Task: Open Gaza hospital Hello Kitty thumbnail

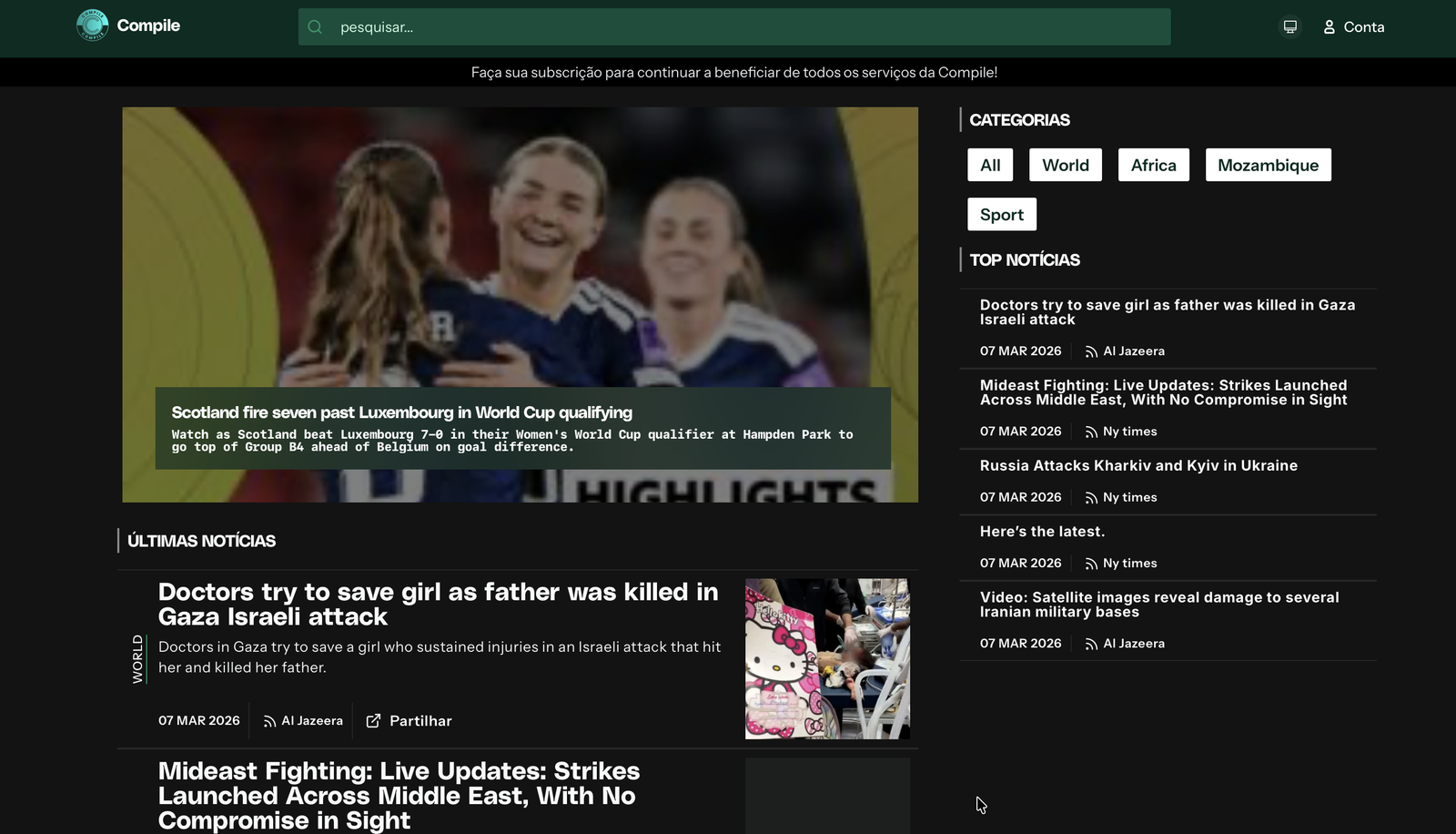Action: point(826,658)
